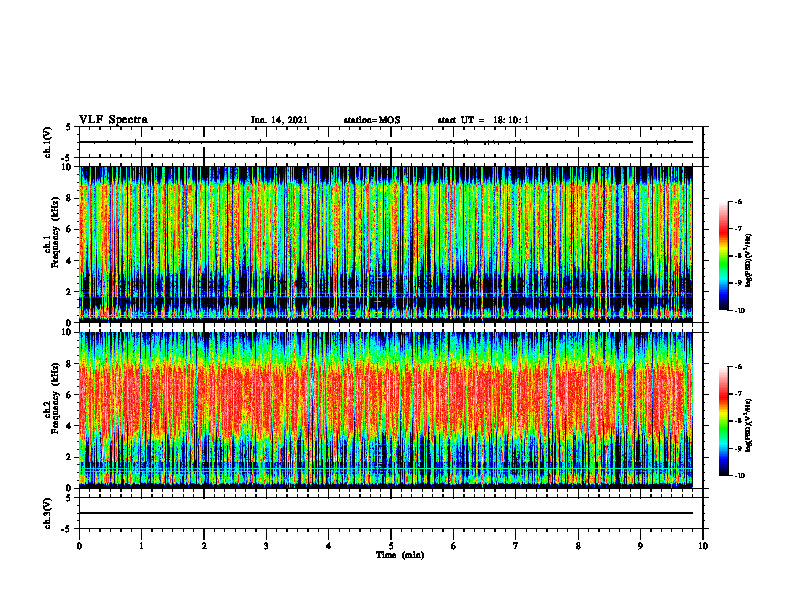Select the date text "Jan. 14, 2021"
This screenshot has height=612, width=792.
coord(279,120)
